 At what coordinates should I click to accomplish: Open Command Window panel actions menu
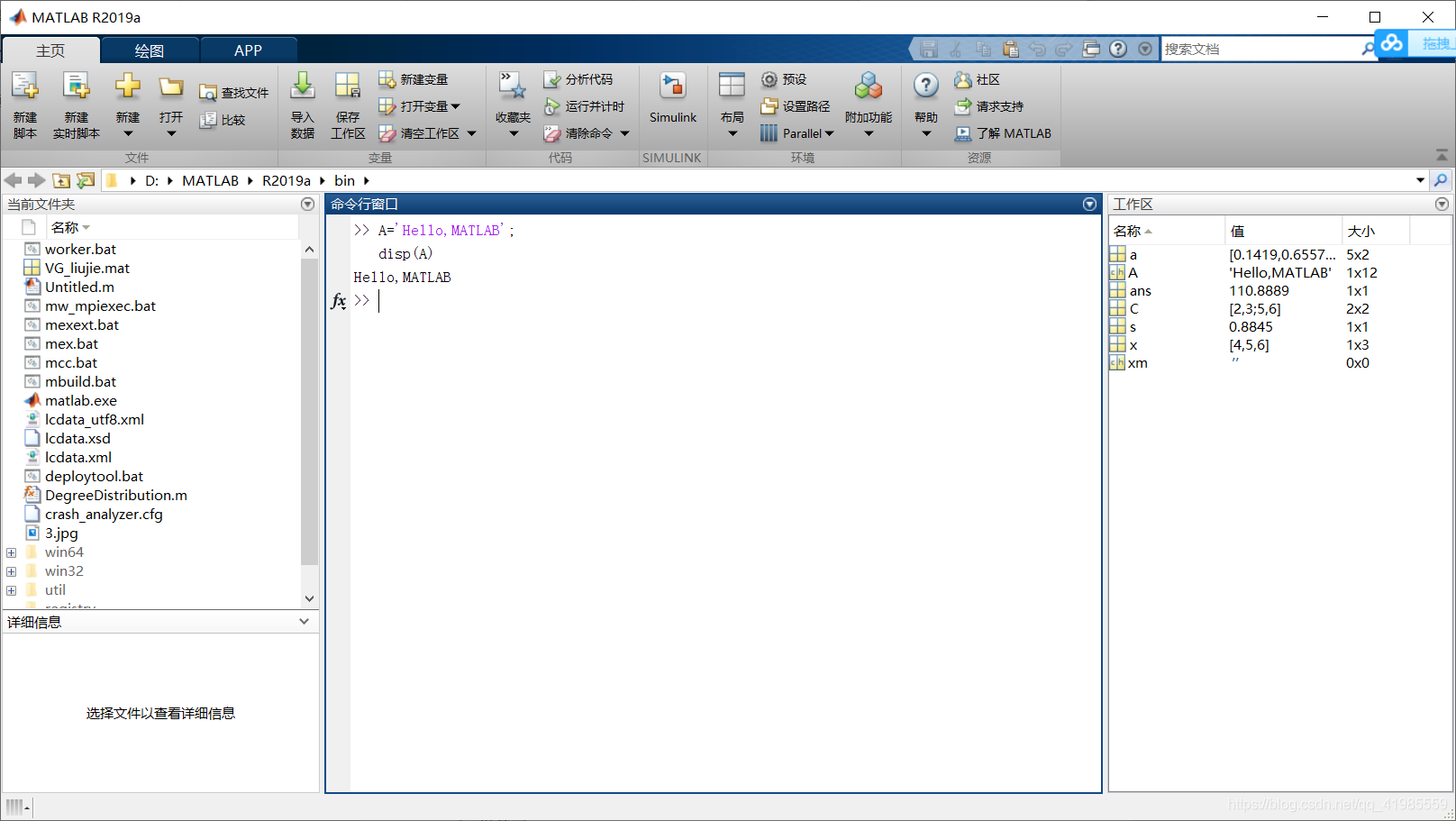[1089, 205]
